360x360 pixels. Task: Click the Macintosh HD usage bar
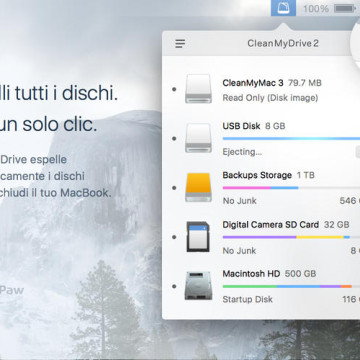click(291, 286)
